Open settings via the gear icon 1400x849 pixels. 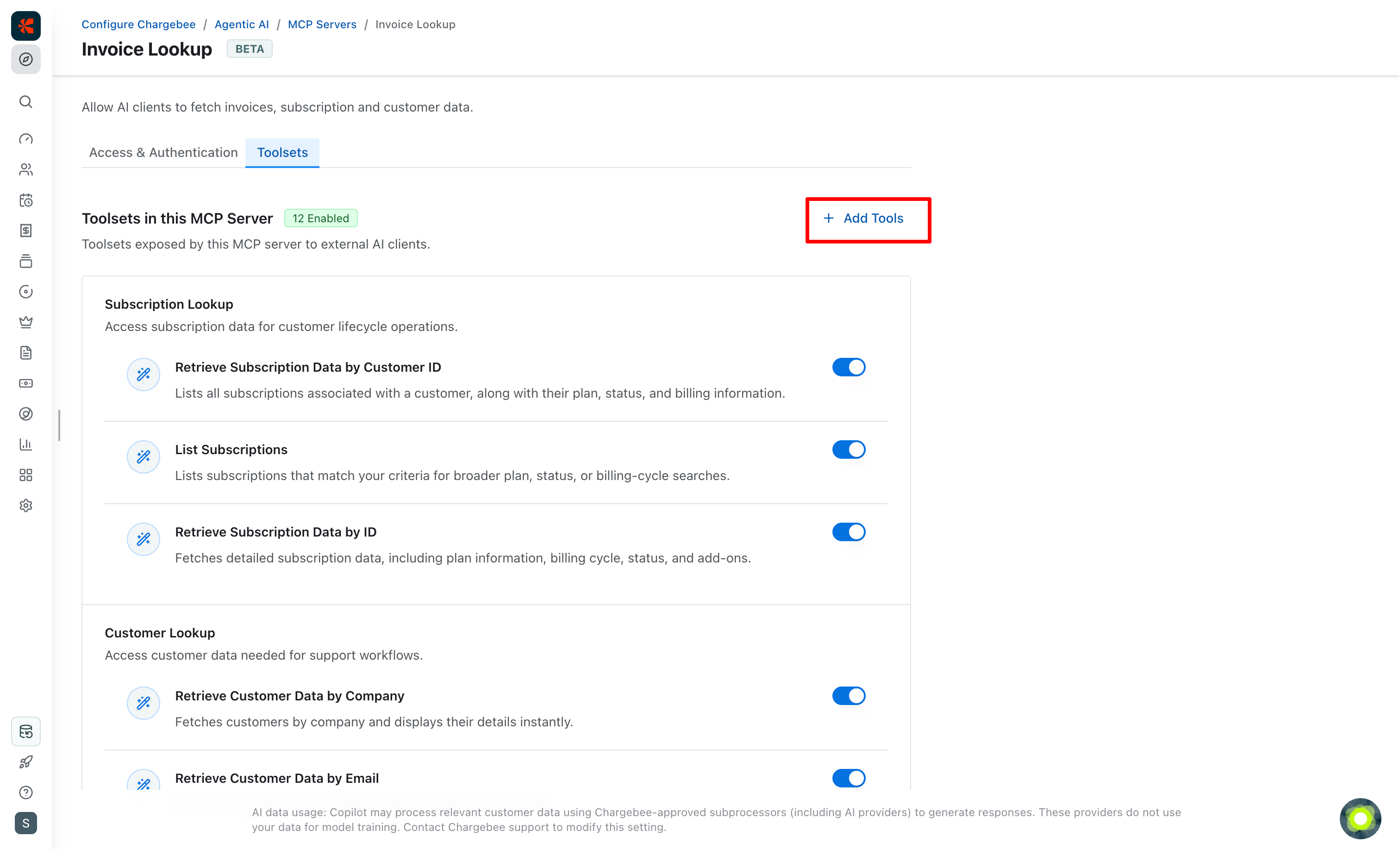25,506
